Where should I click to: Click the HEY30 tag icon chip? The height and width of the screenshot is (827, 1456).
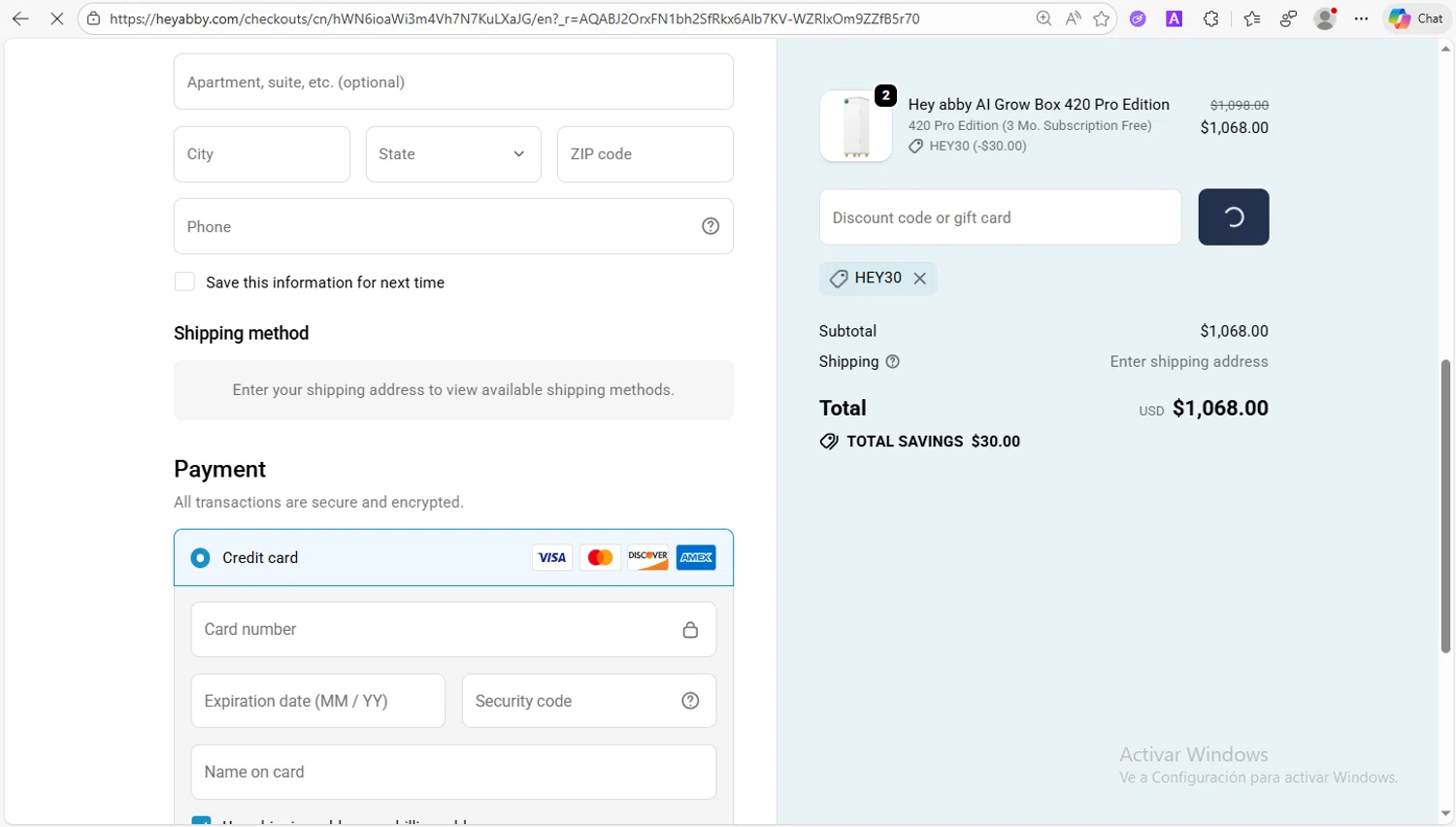(x=839, y=279)
